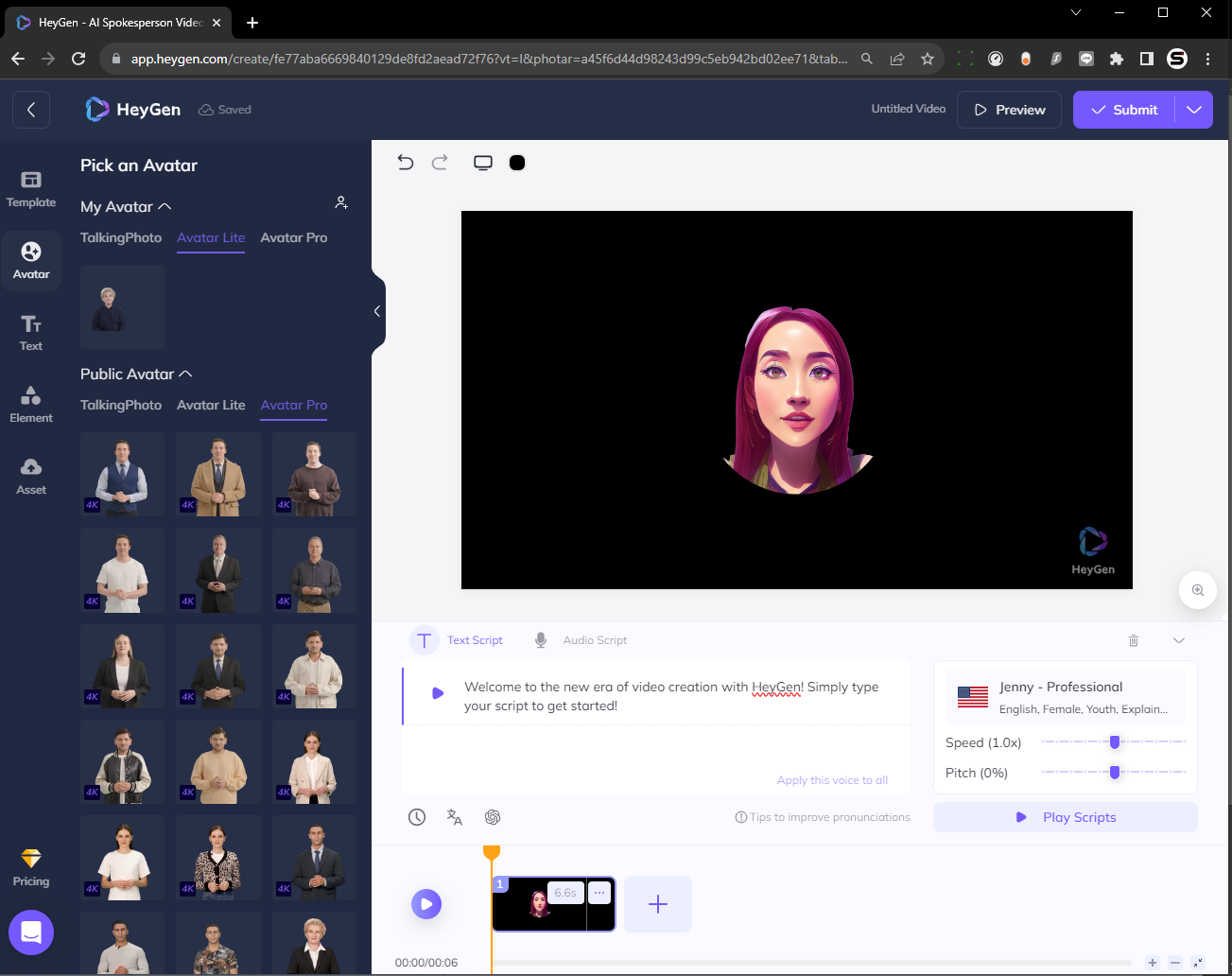Open the Element panel

[31, 405]
